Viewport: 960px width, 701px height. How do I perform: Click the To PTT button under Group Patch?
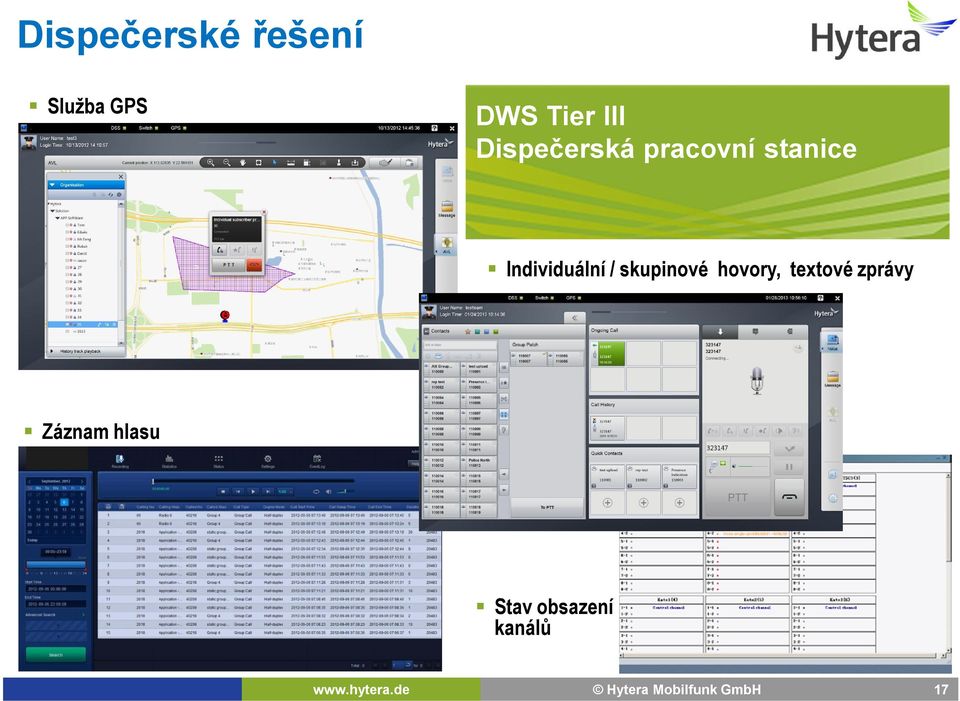pos(547,508)
